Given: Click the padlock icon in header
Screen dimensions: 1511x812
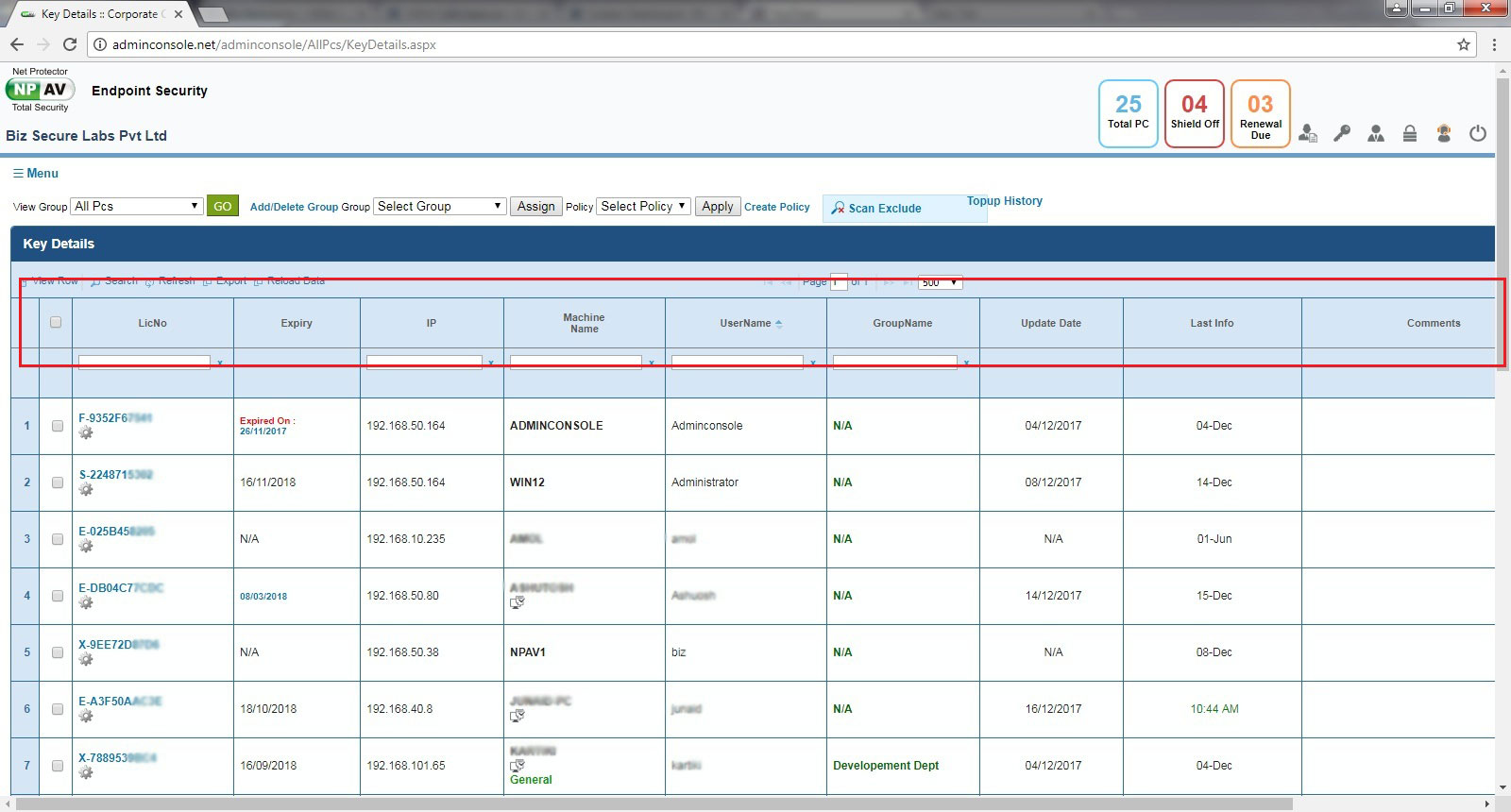Looking at the screenshot, I should pyautogui.click(x=1410, y=134).
